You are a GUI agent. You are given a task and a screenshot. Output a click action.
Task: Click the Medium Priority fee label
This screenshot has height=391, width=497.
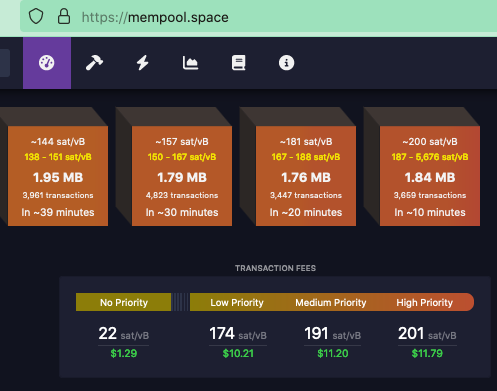click(x=331, y=302)
